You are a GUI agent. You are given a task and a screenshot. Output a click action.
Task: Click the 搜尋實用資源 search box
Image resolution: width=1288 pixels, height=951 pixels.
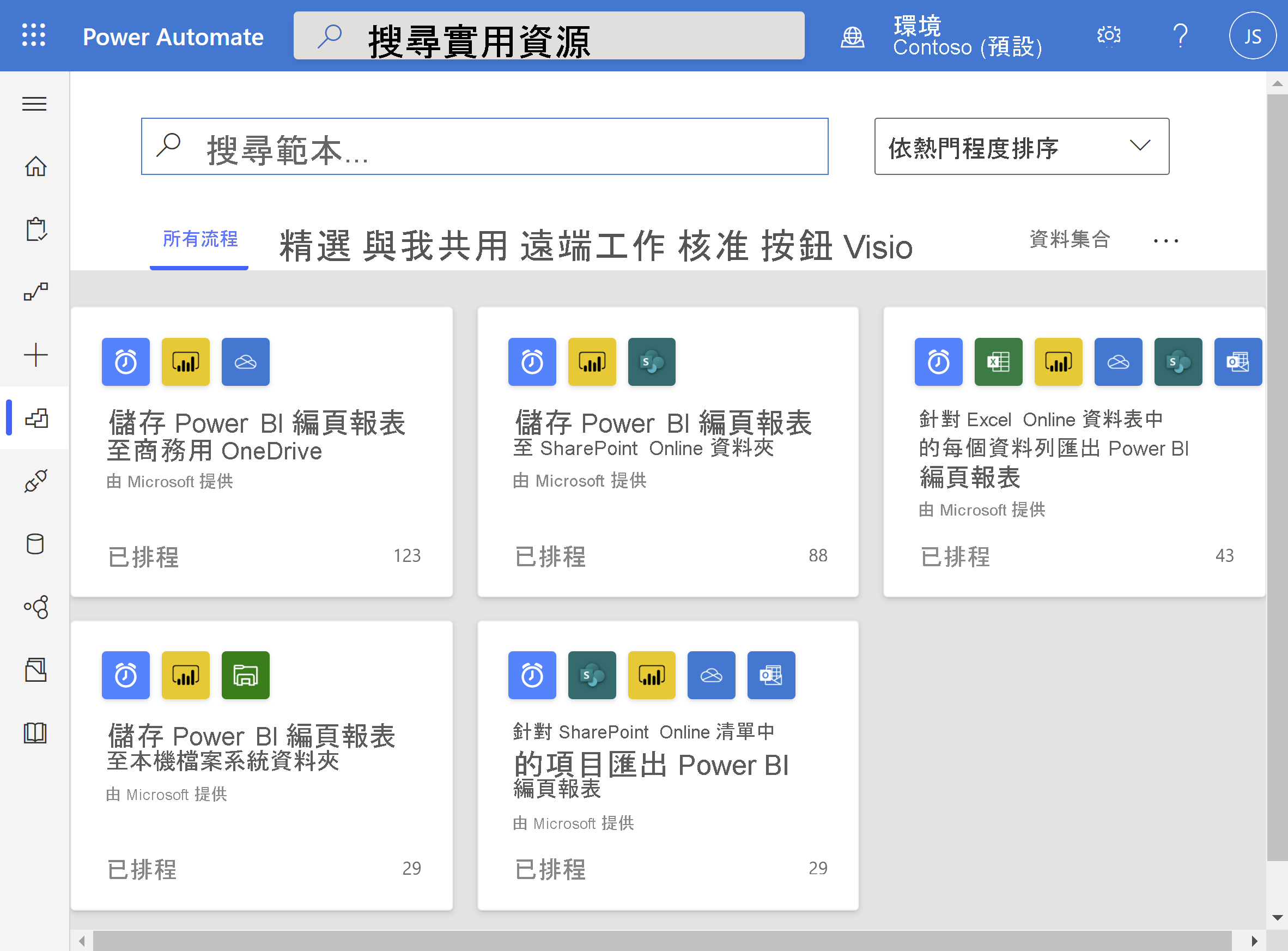tap(549, 35)
